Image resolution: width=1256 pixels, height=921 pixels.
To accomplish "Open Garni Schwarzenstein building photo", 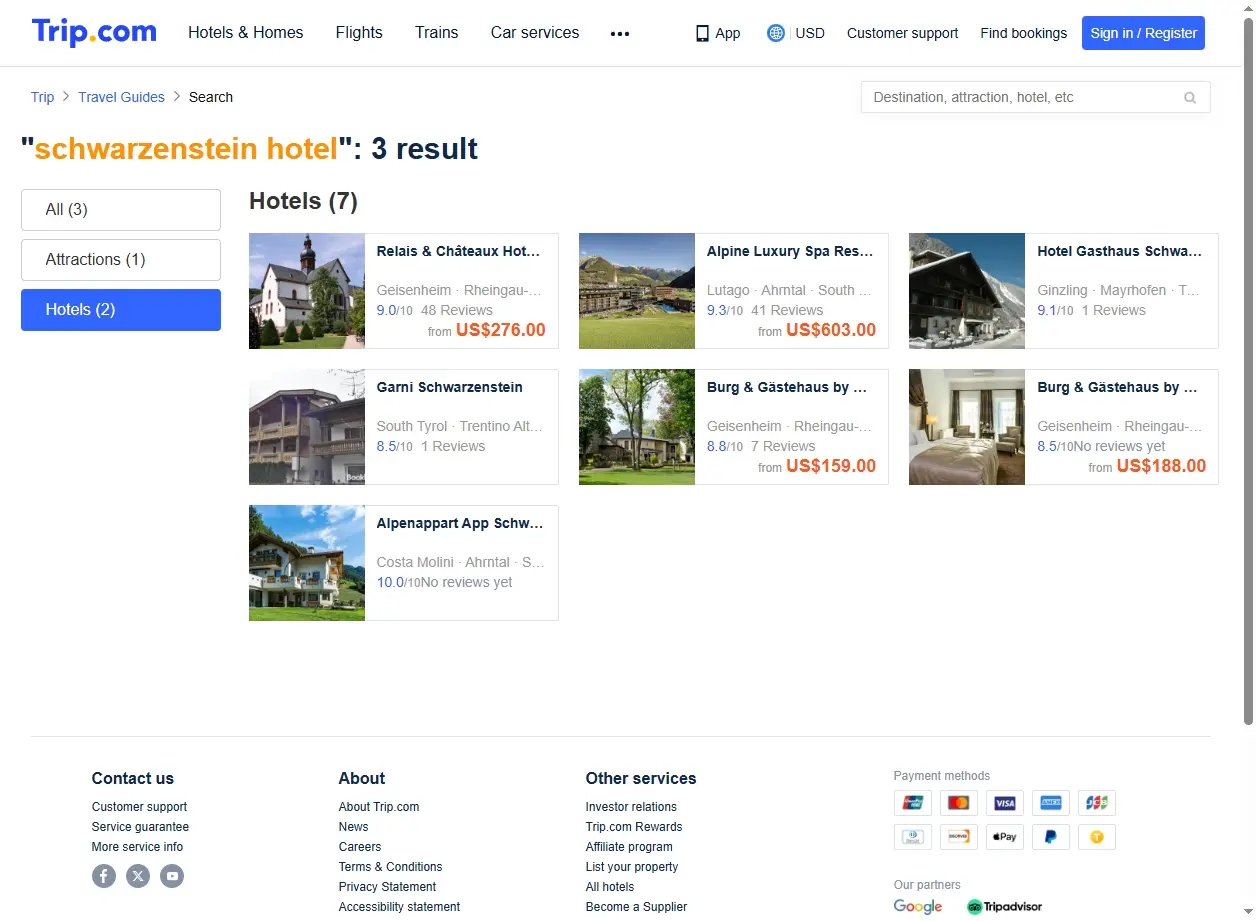I will tap(307, 427).
